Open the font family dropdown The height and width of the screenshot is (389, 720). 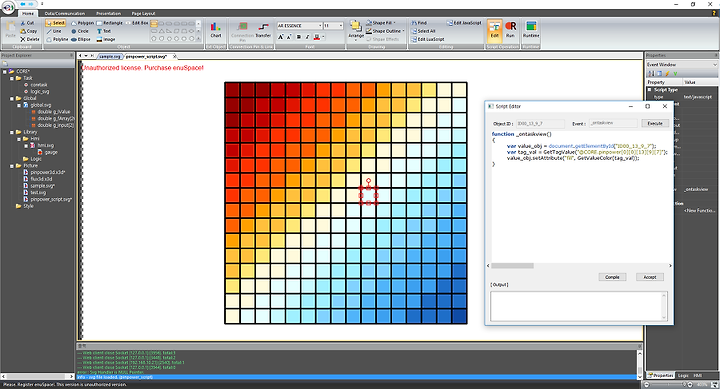pos(319,26)
